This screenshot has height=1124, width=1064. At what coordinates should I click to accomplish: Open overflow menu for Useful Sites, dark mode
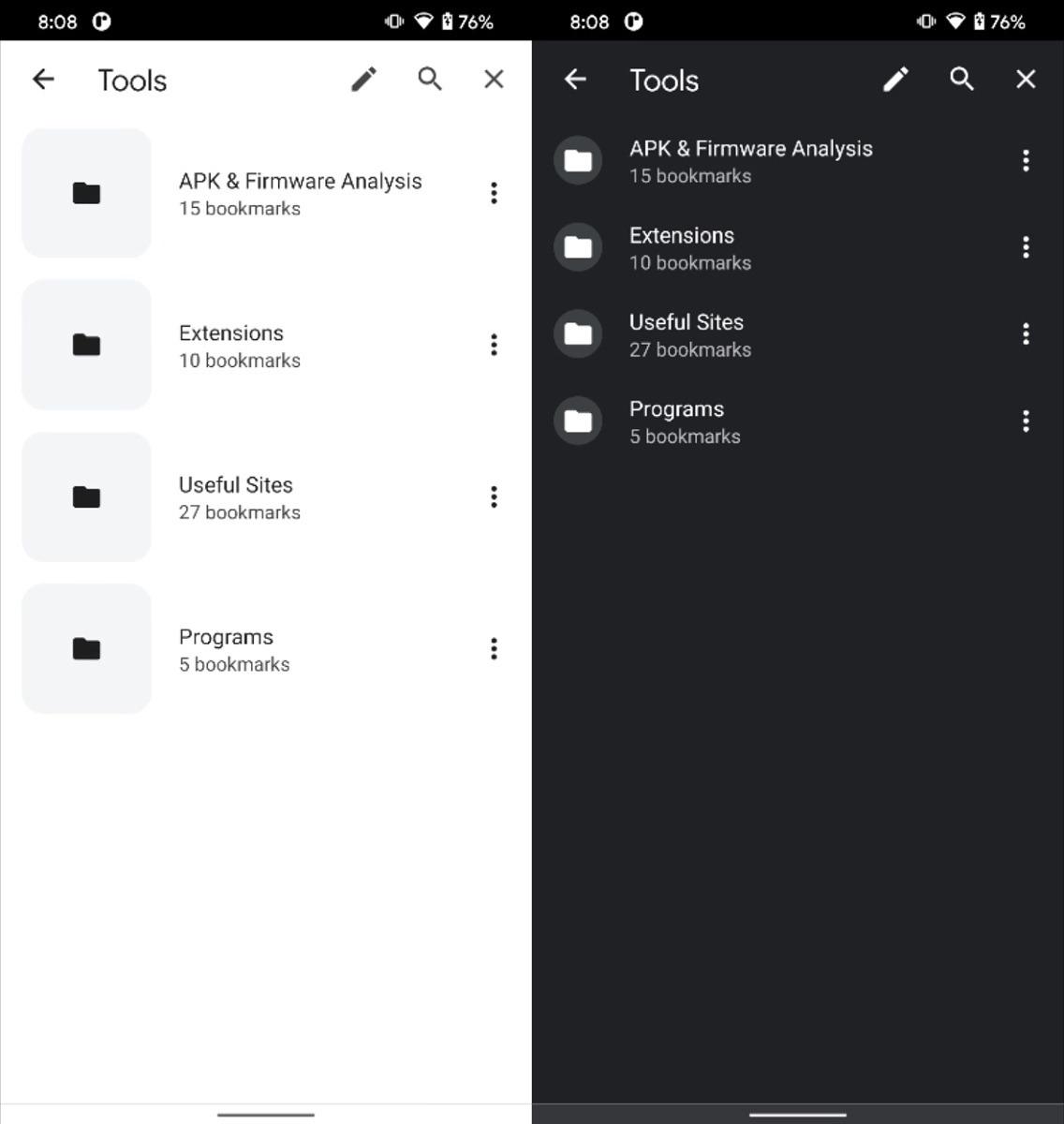click(1026, 333)
